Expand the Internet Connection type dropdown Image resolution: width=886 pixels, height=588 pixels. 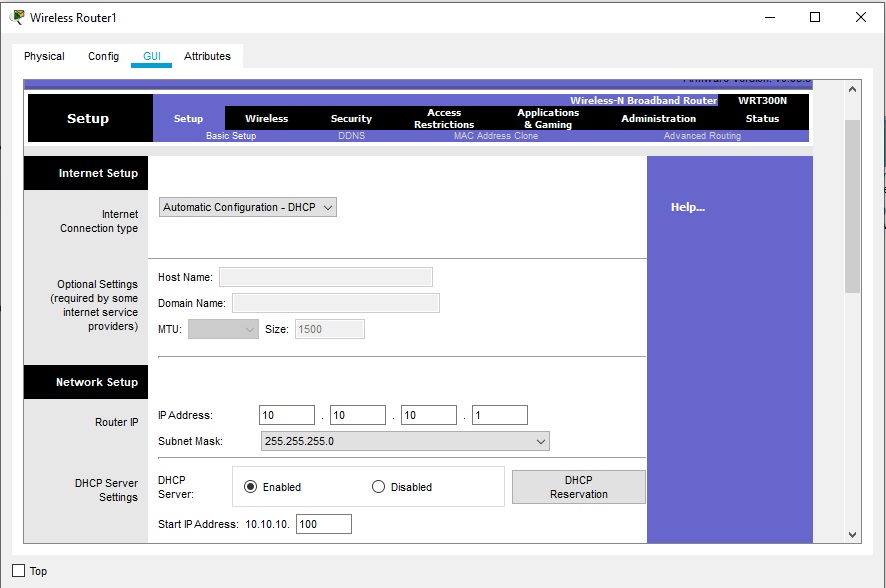tap(247, 207)
